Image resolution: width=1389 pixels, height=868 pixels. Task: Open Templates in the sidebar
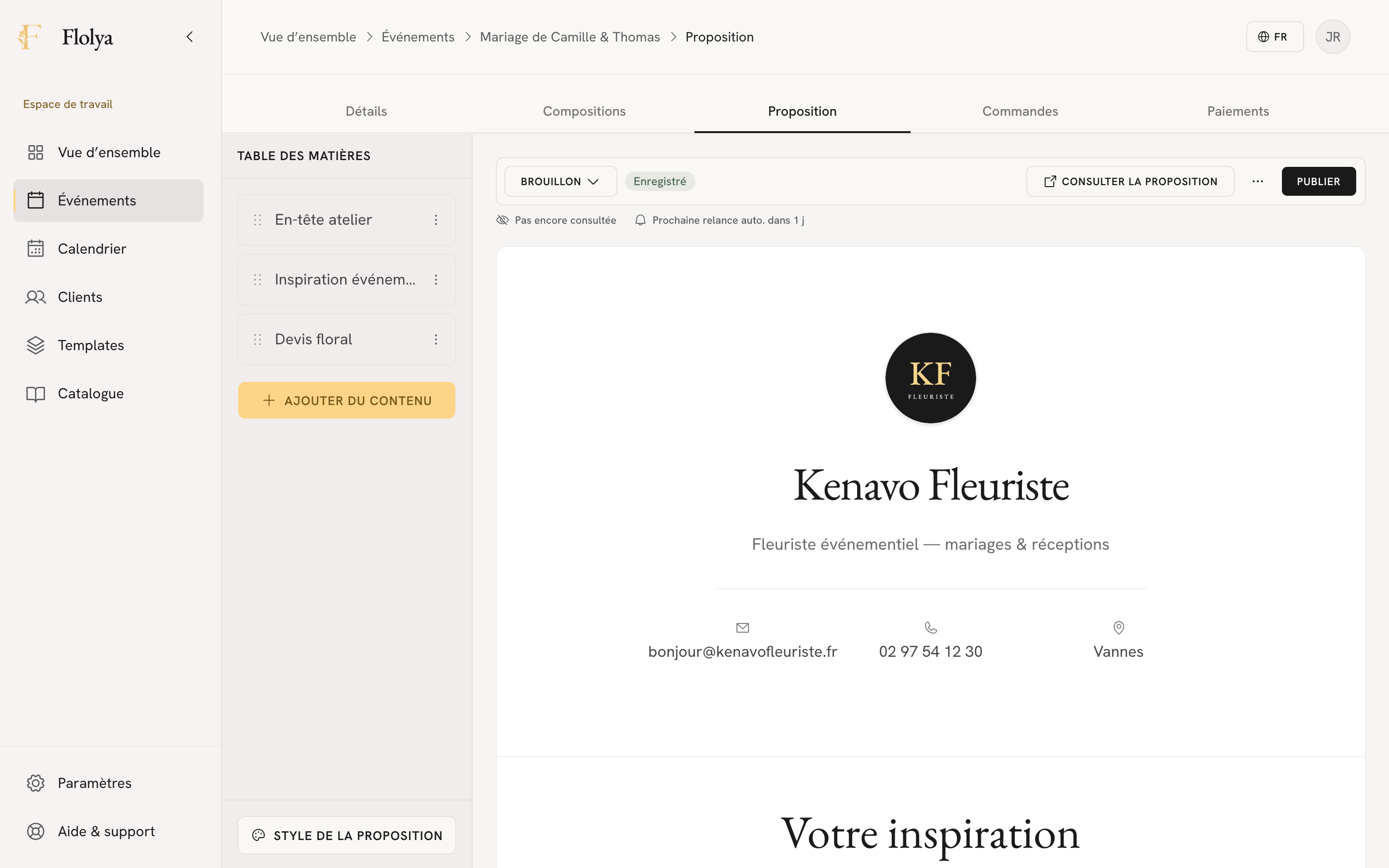[109, 345]
